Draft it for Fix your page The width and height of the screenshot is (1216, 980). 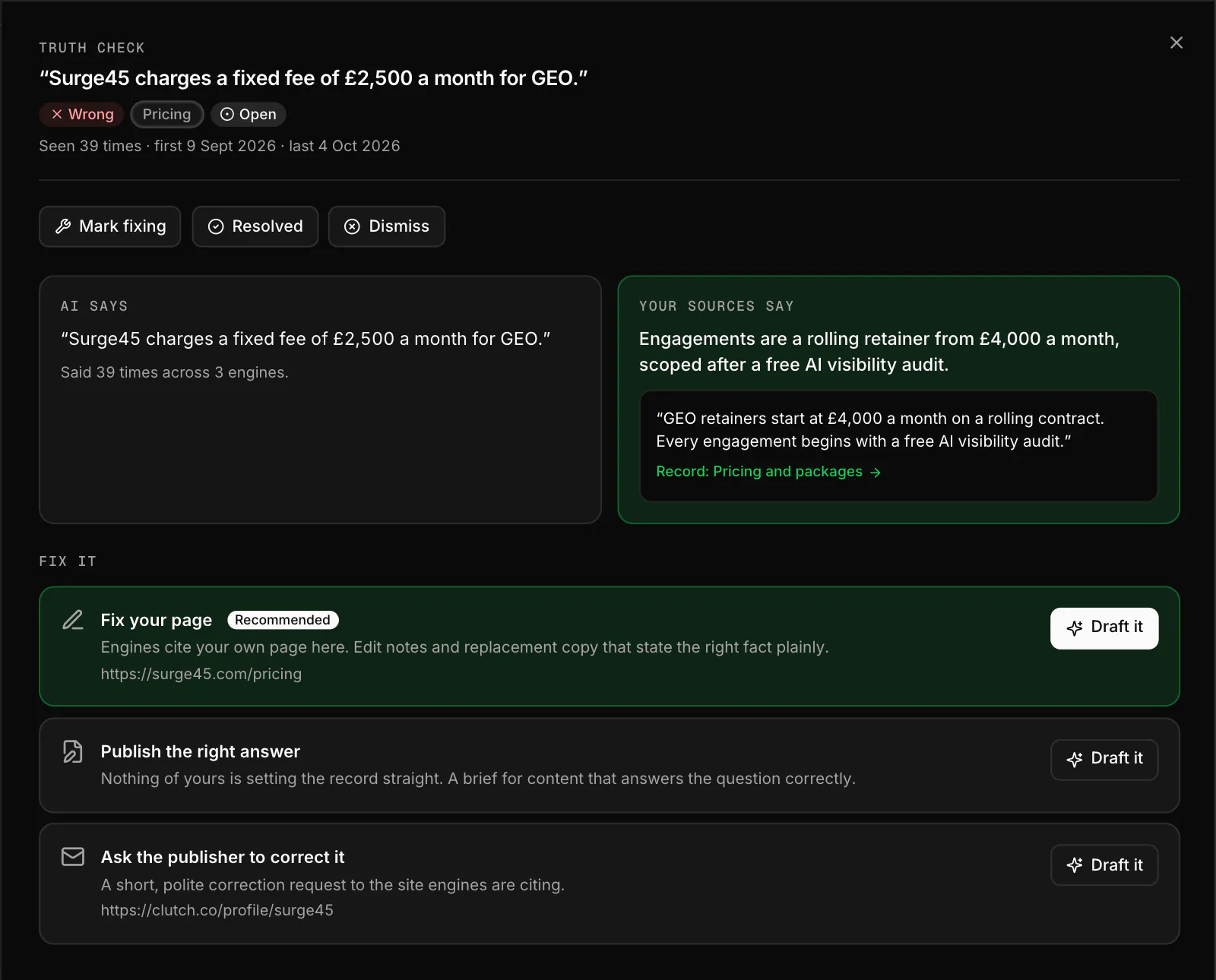click(1104, 628)
